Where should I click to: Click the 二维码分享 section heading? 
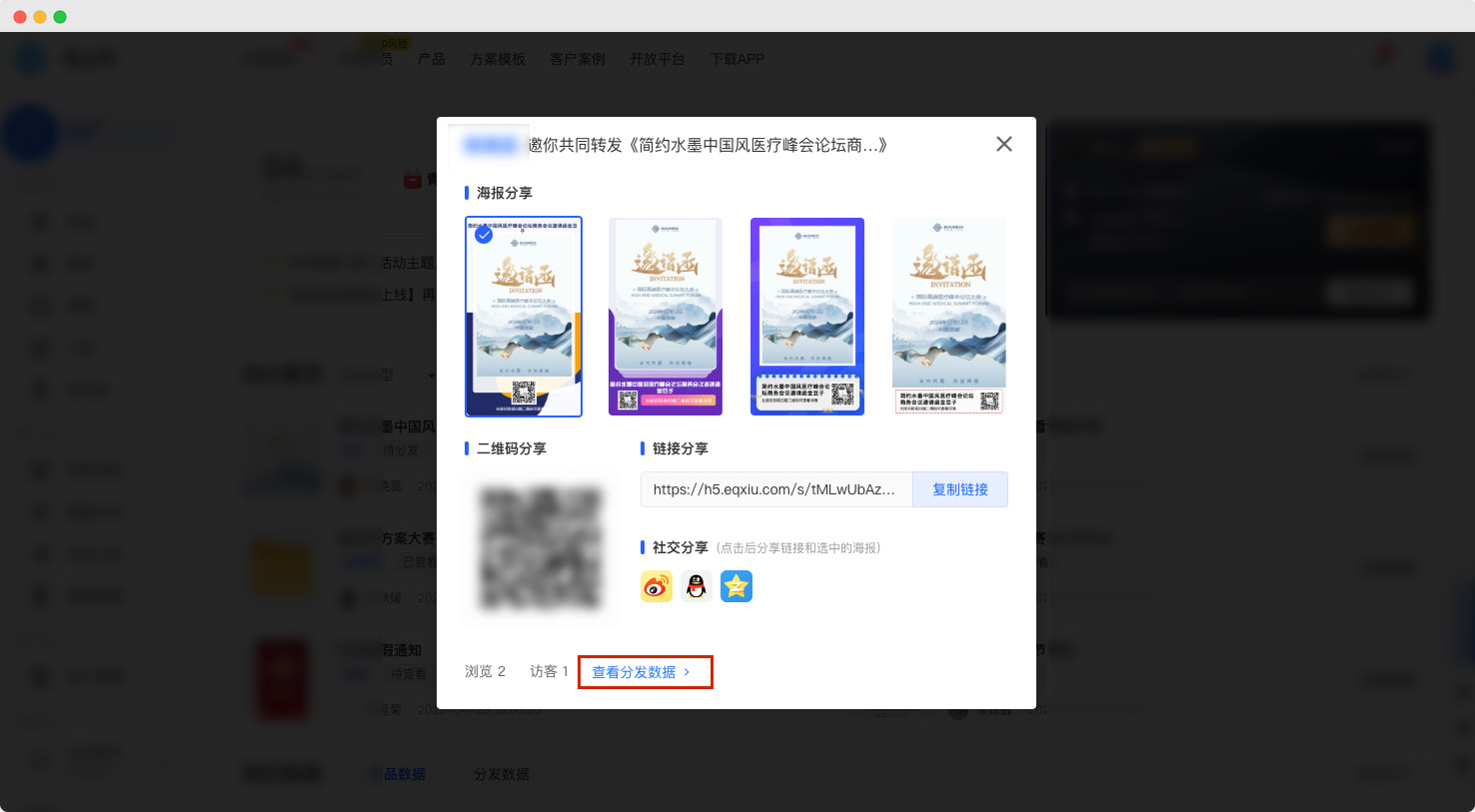[512, 448]
